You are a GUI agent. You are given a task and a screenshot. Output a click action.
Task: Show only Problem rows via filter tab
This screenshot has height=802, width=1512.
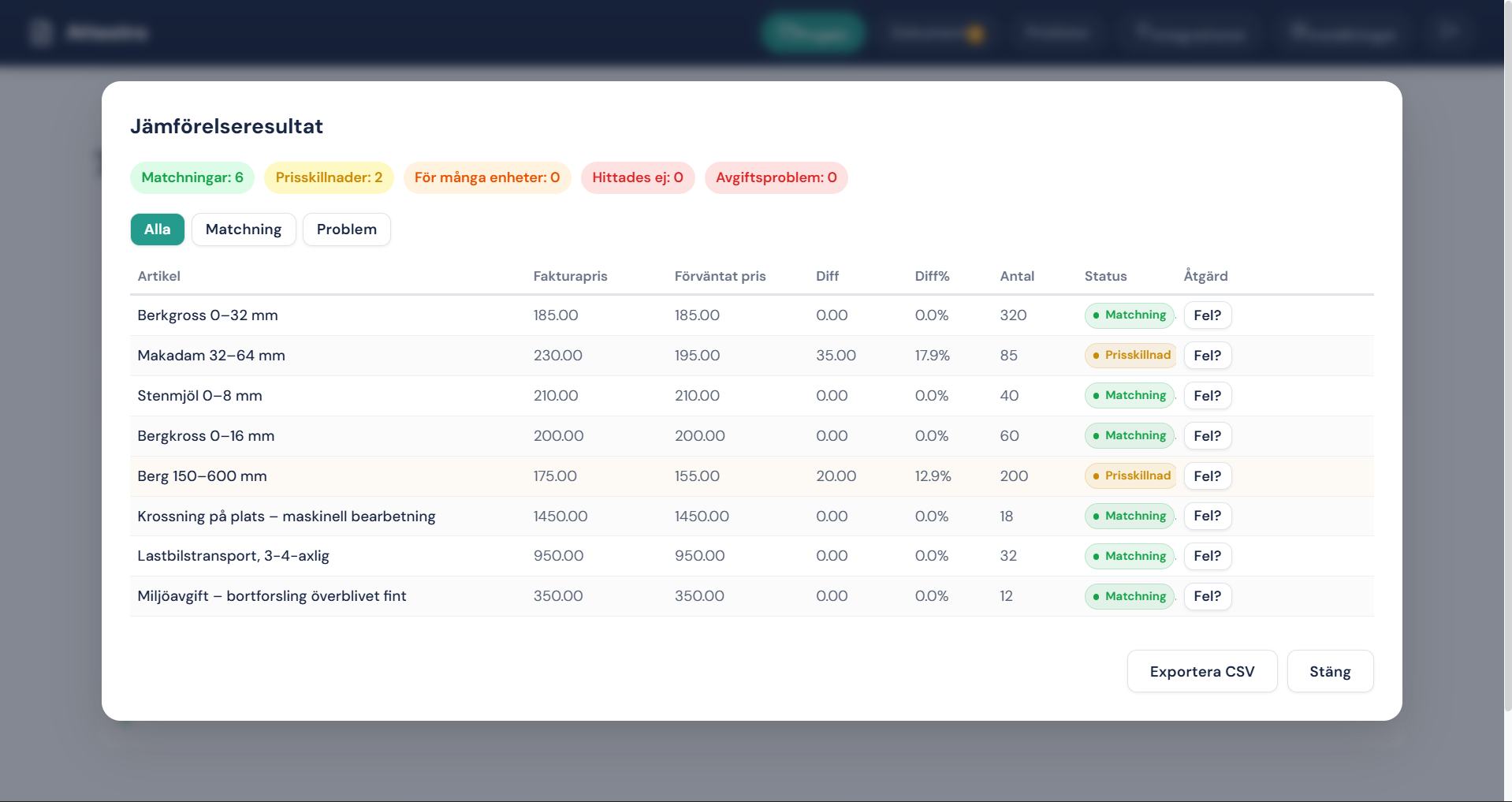346,229
